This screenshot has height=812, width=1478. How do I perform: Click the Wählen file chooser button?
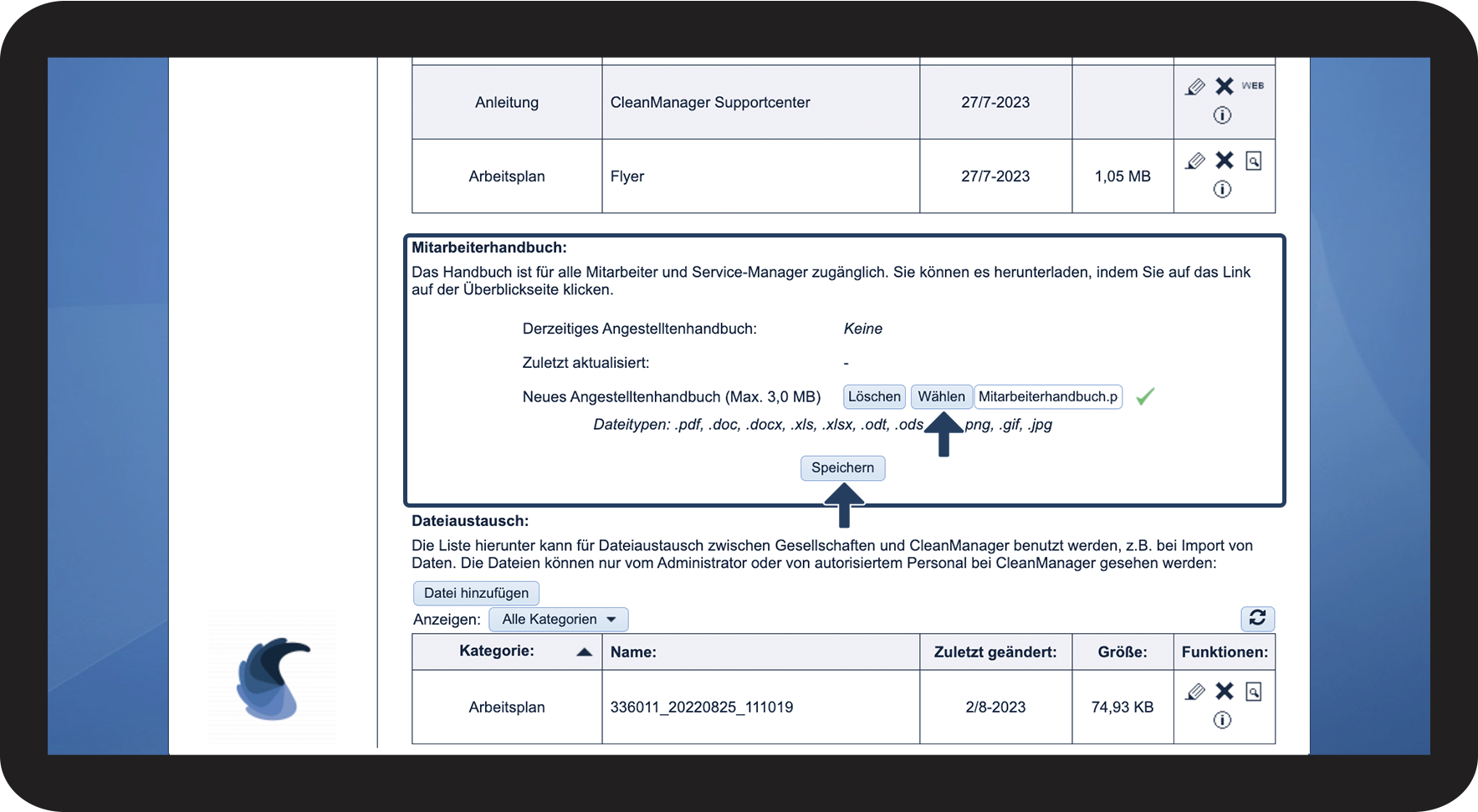(x=941, y=396)
